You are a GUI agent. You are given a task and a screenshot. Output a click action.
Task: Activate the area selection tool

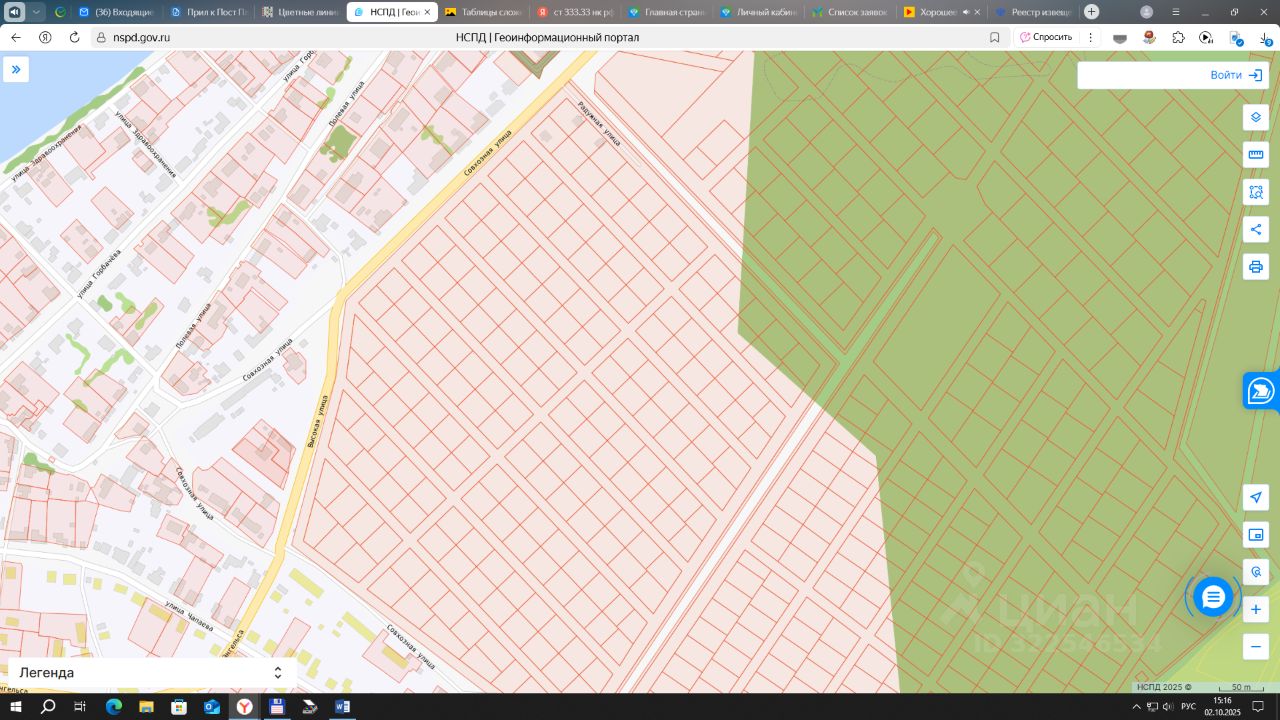click(1256, 192)
